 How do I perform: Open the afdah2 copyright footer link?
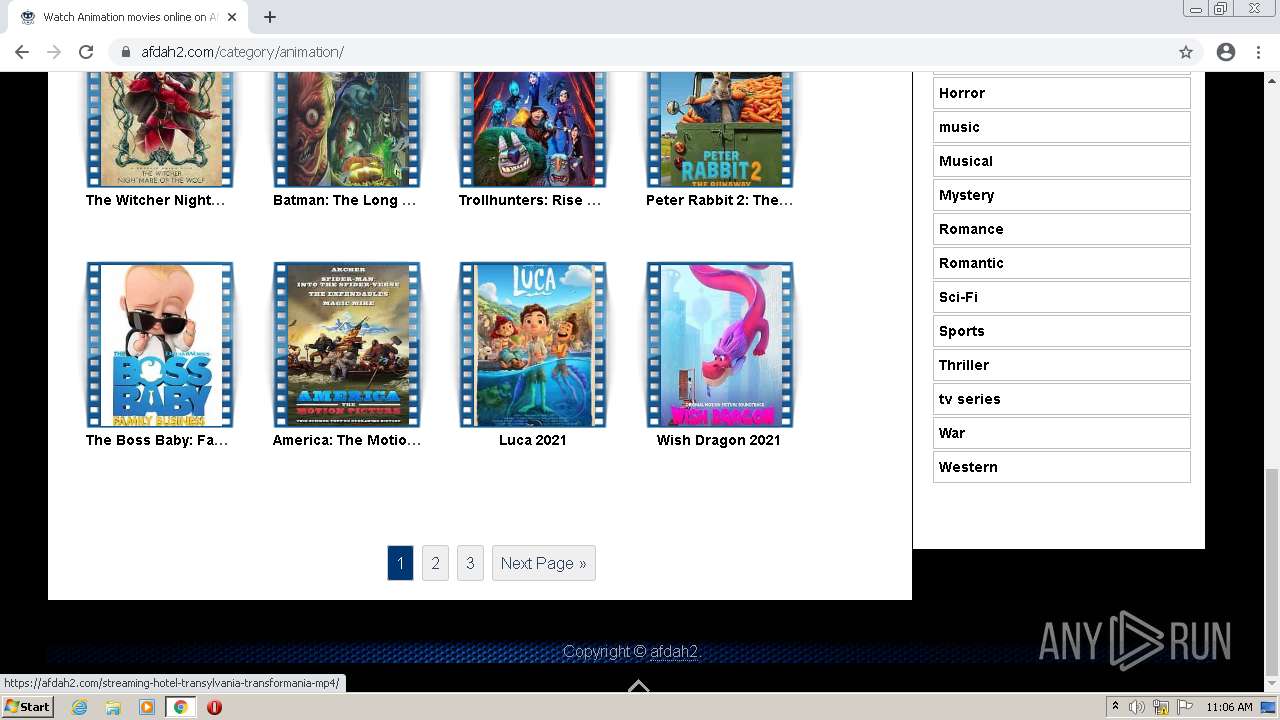674,652
